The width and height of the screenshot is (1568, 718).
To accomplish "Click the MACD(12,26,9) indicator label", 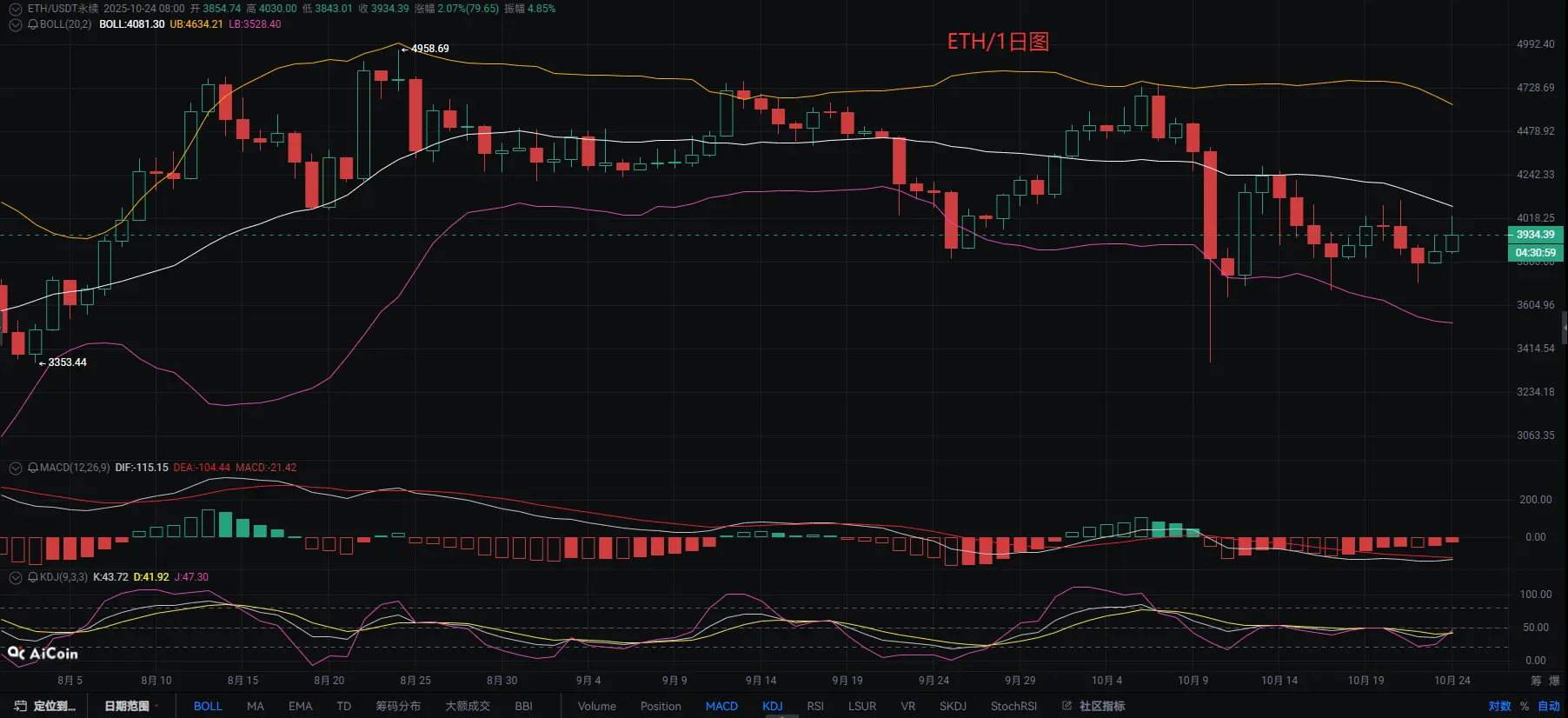I will pyautogui.click(x=75, y=468).
